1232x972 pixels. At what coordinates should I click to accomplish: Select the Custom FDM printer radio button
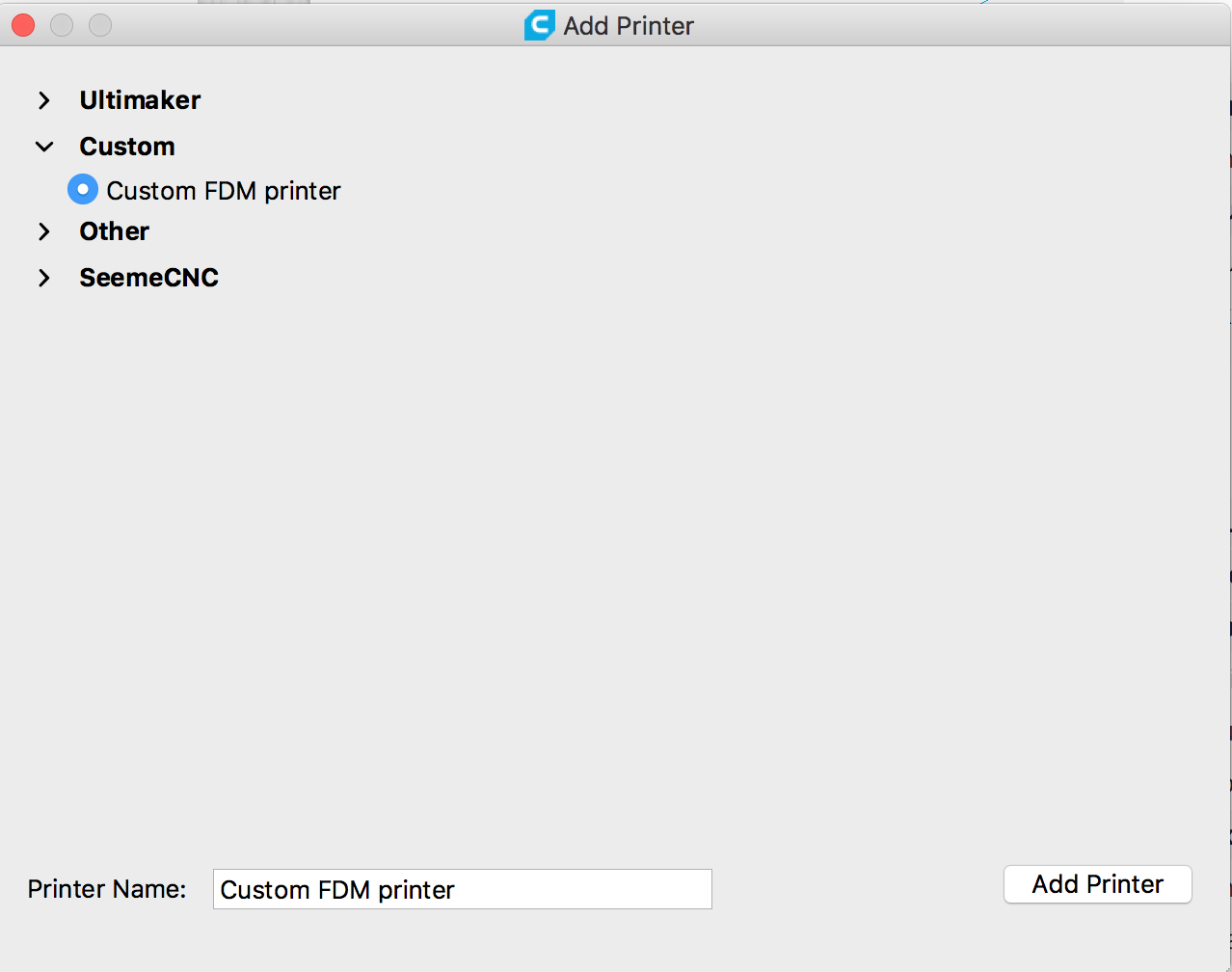tap(83, 190)
